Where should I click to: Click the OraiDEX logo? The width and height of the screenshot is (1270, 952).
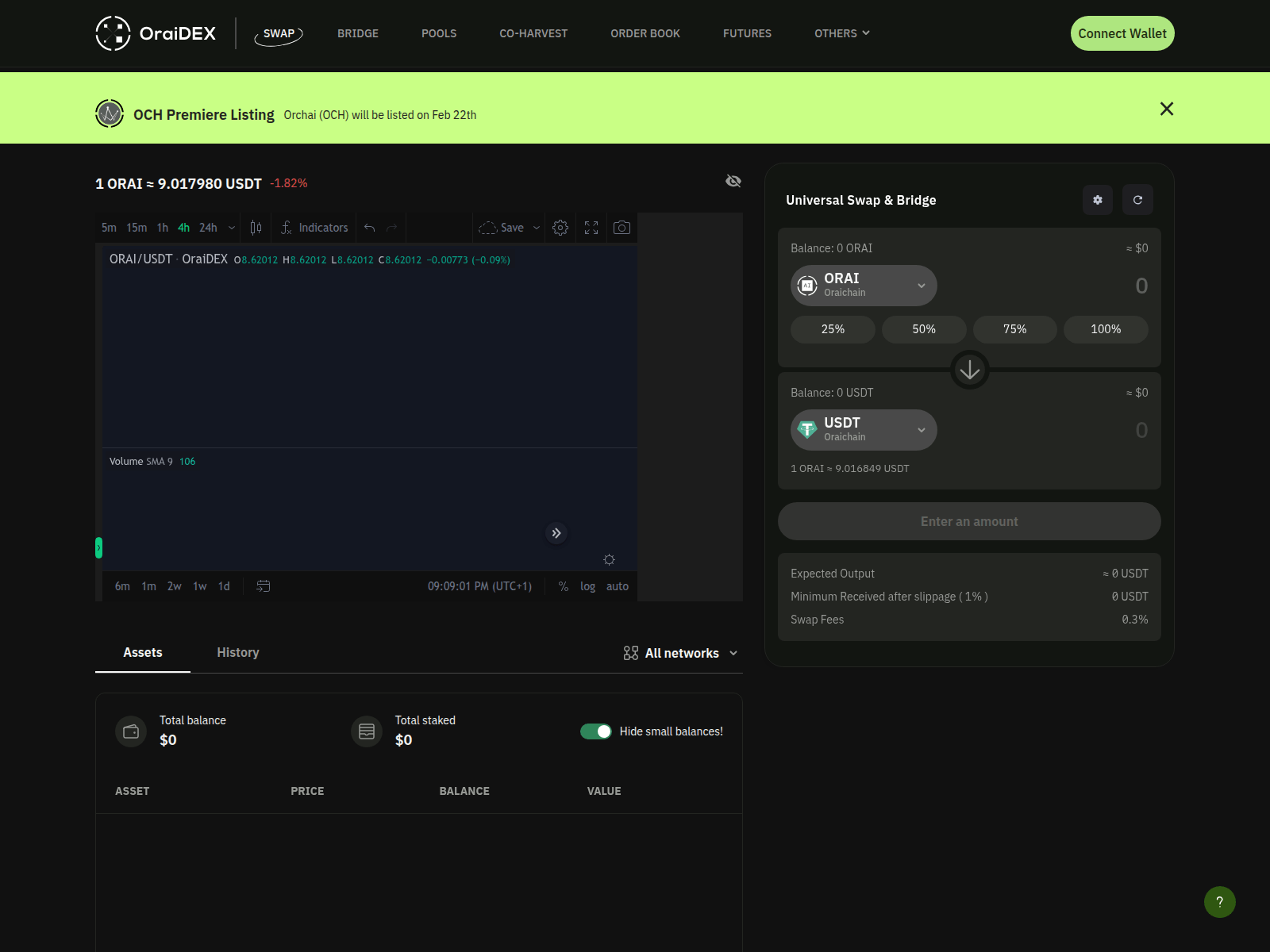point(156,33)
